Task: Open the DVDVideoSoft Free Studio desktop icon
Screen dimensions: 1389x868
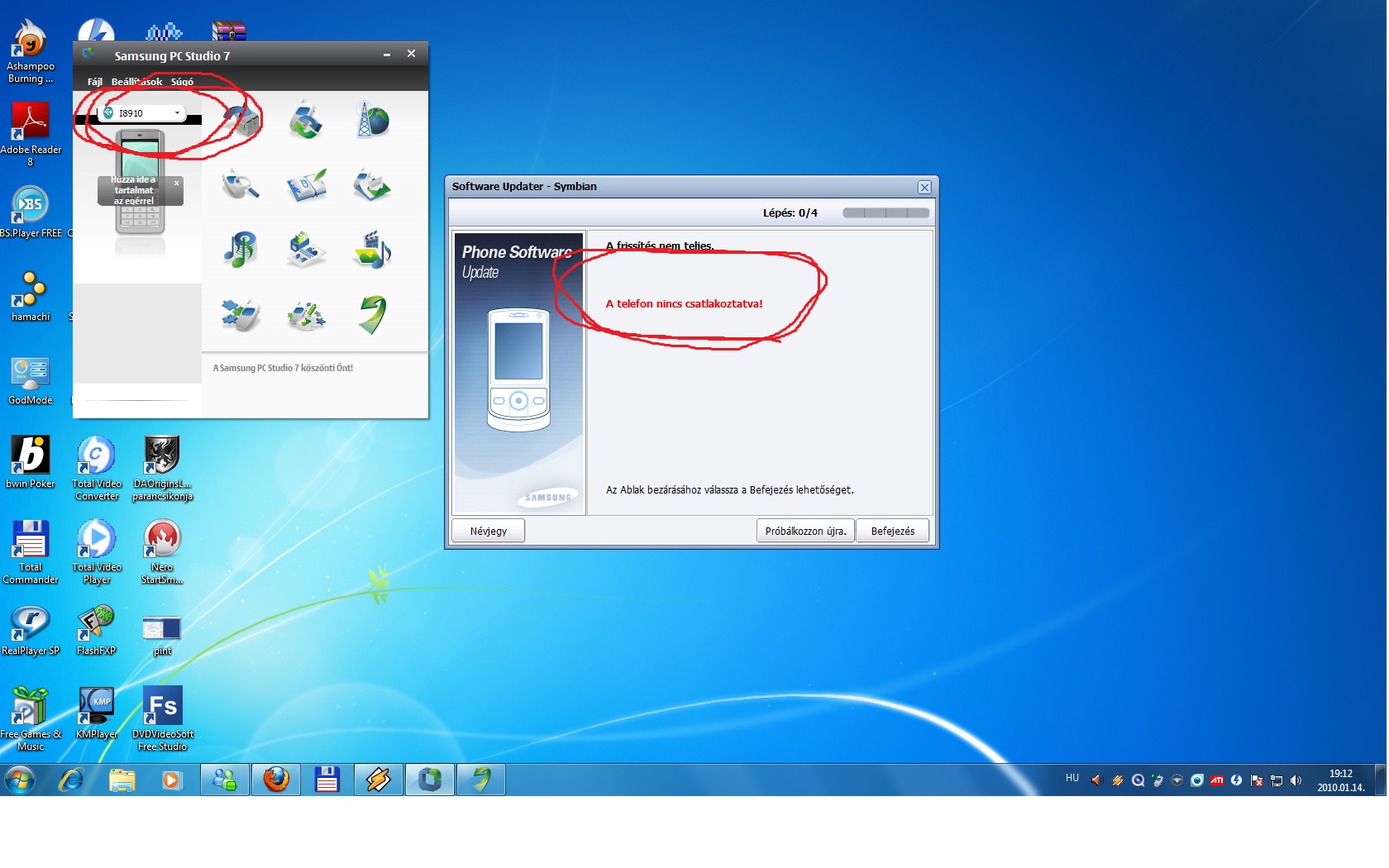Action: pos(163,718)
